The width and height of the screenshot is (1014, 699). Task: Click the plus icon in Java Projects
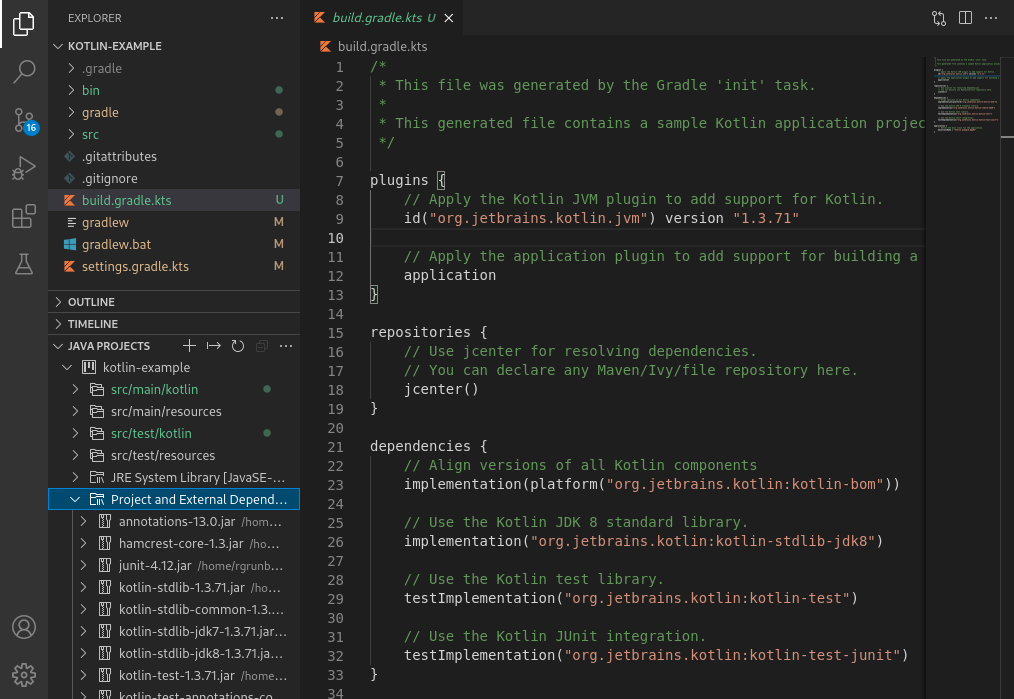[x=189, y=346]
